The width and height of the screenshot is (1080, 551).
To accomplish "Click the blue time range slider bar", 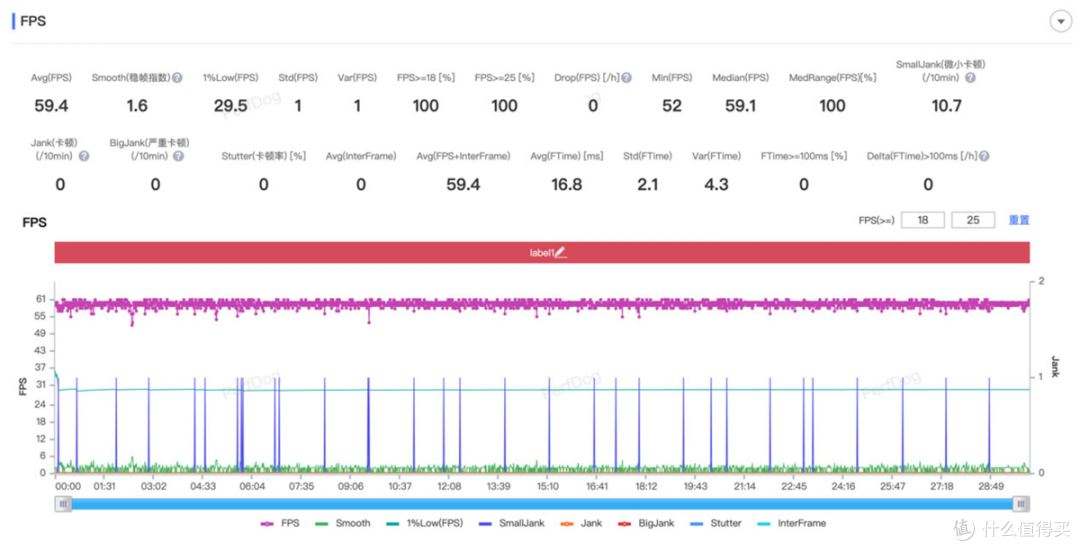I will [542, 504].
